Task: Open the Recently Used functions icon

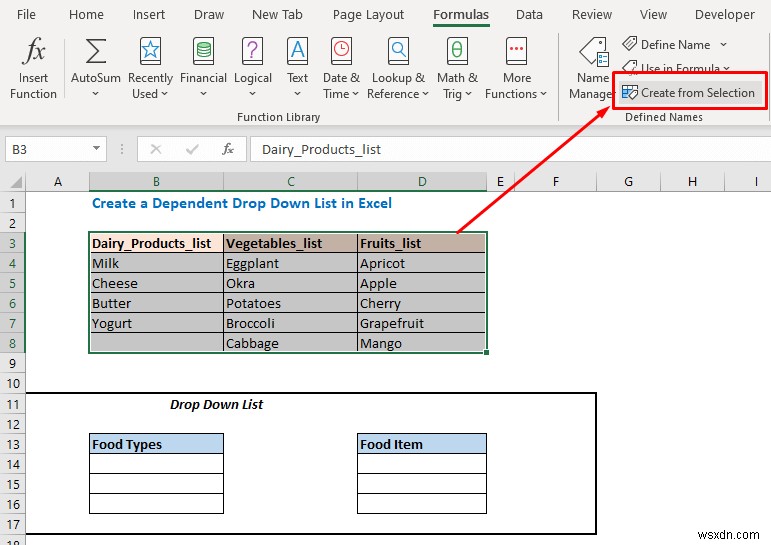Action: click(x=150, y=52)
